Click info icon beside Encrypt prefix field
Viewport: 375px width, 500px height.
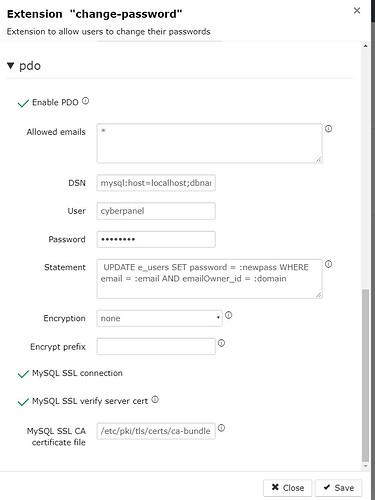click(x=221, y=343)
